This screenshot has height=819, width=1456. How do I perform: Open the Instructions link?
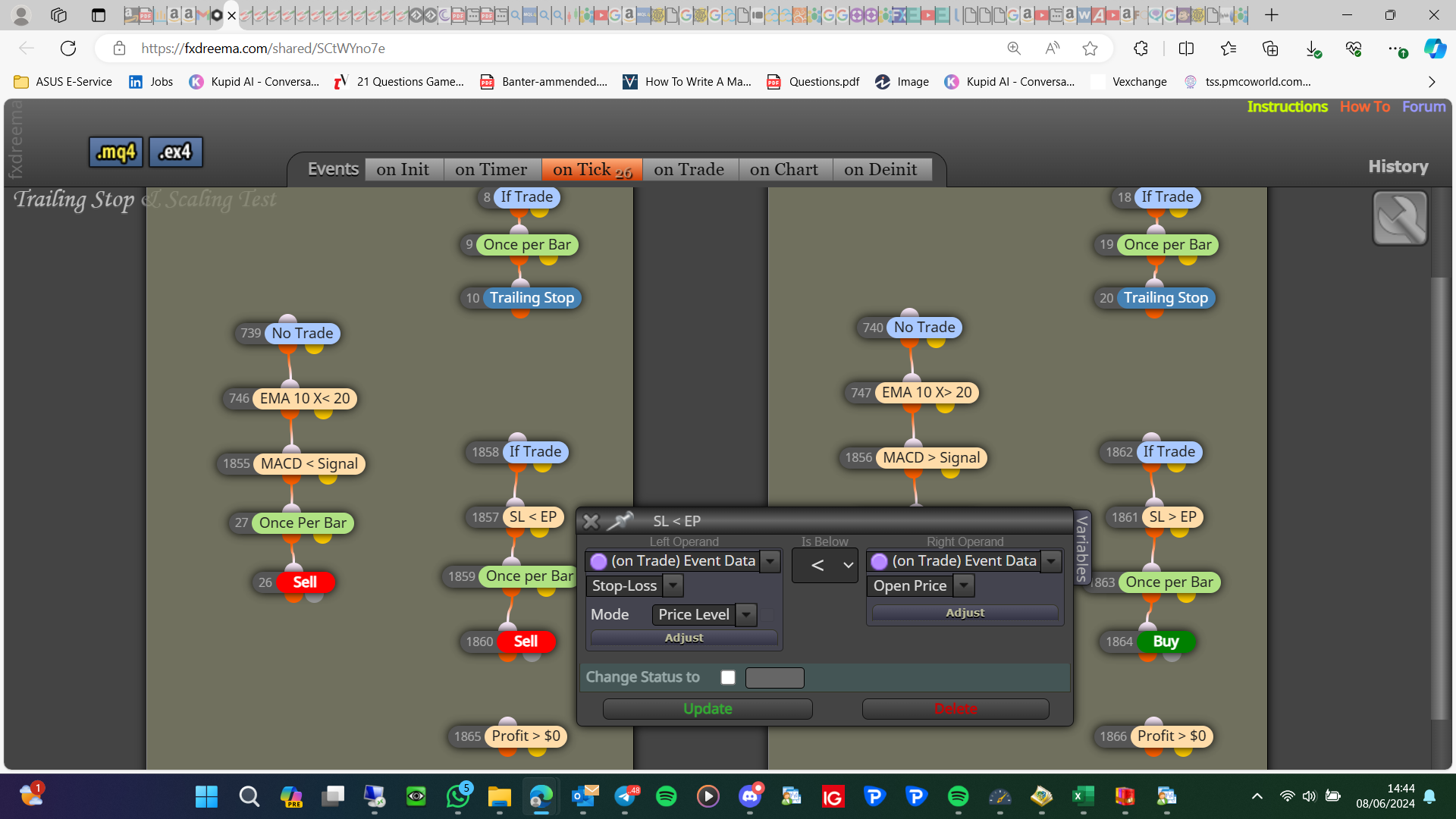coord(1287,107)
